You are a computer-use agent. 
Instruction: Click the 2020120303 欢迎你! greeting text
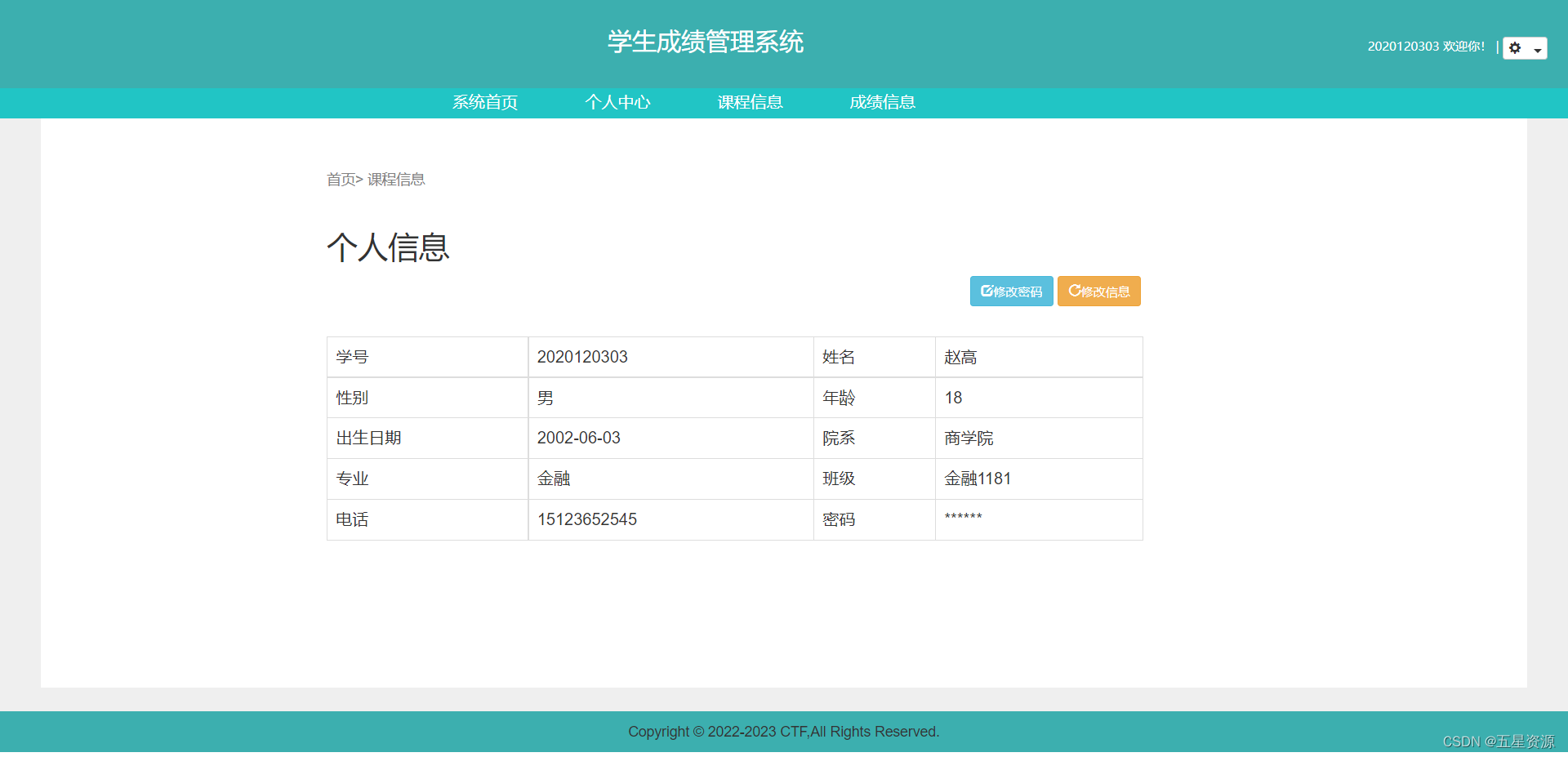coord(1426,47)
